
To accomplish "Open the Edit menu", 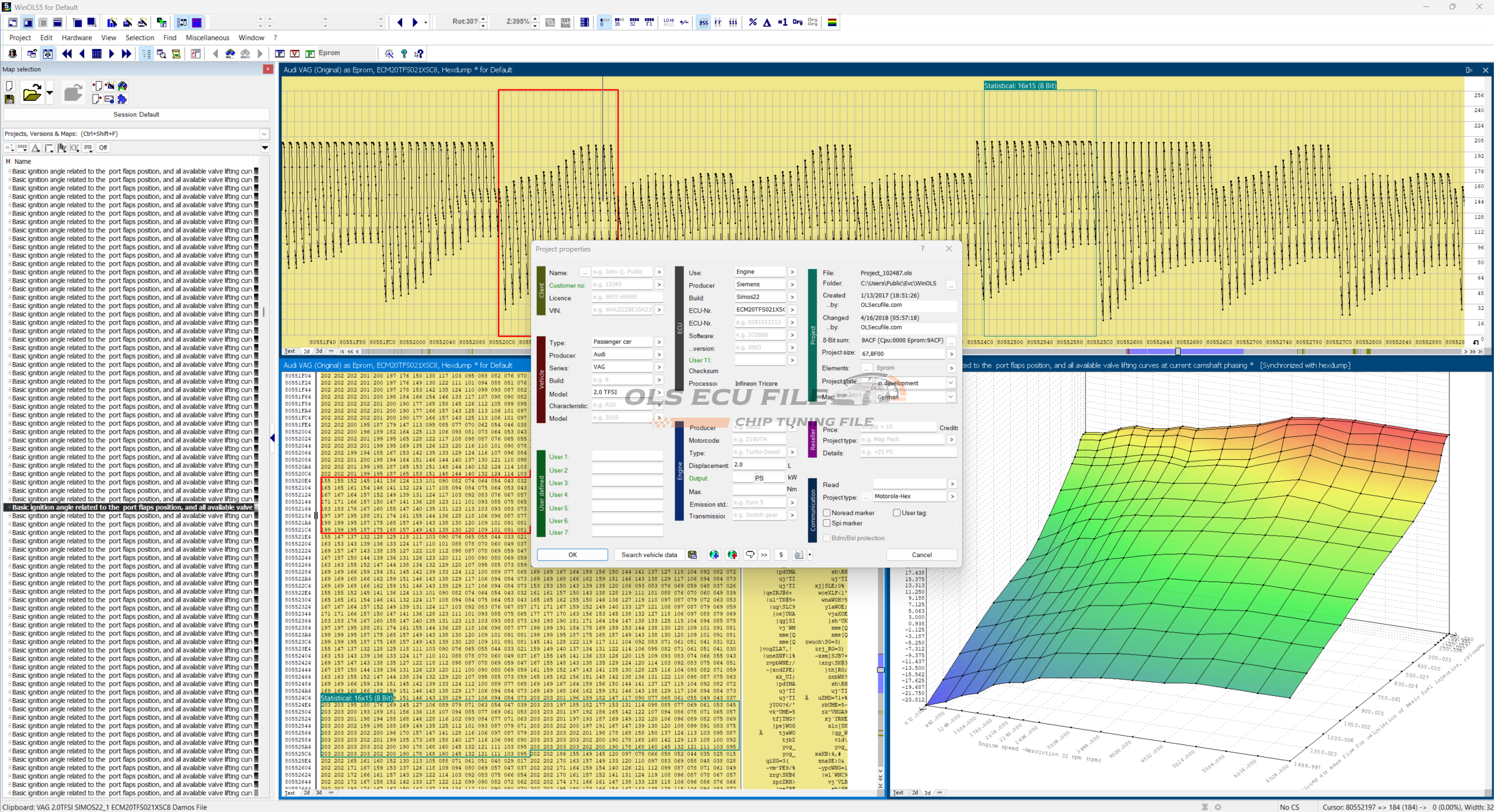I will [46, 37].
